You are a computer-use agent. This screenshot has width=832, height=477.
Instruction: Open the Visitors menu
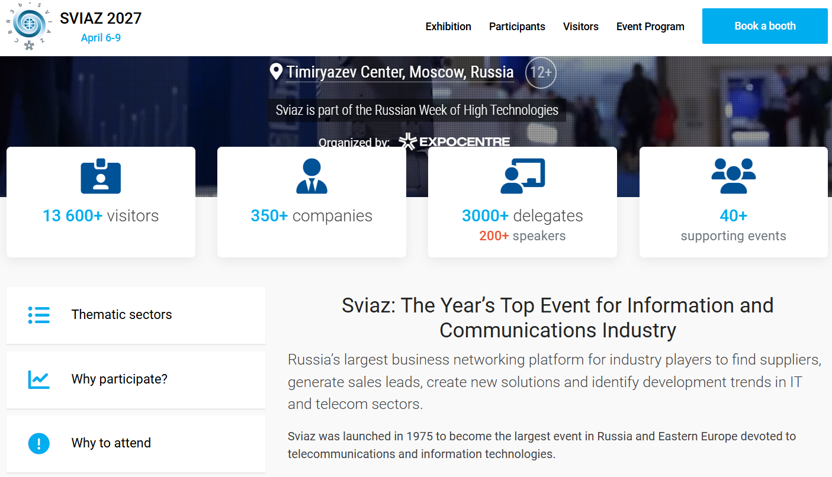(x=580, y=27)
